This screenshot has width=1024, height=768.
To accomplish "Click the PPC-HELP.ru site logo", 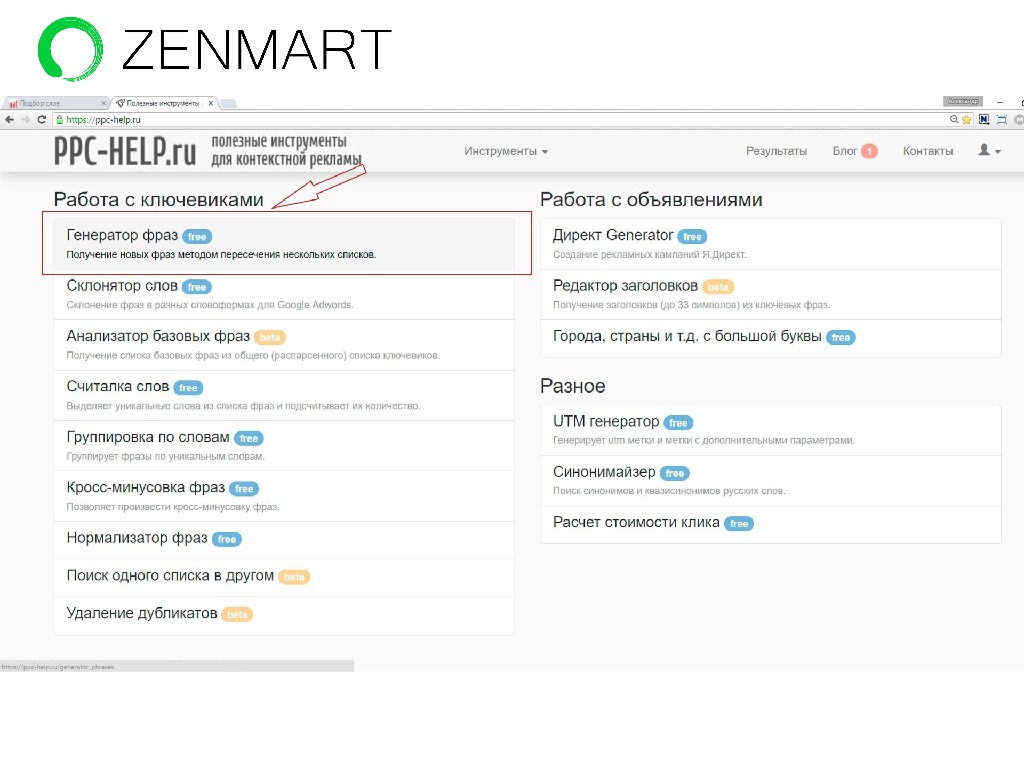I will pyautogui.click(x=125, y=151).
